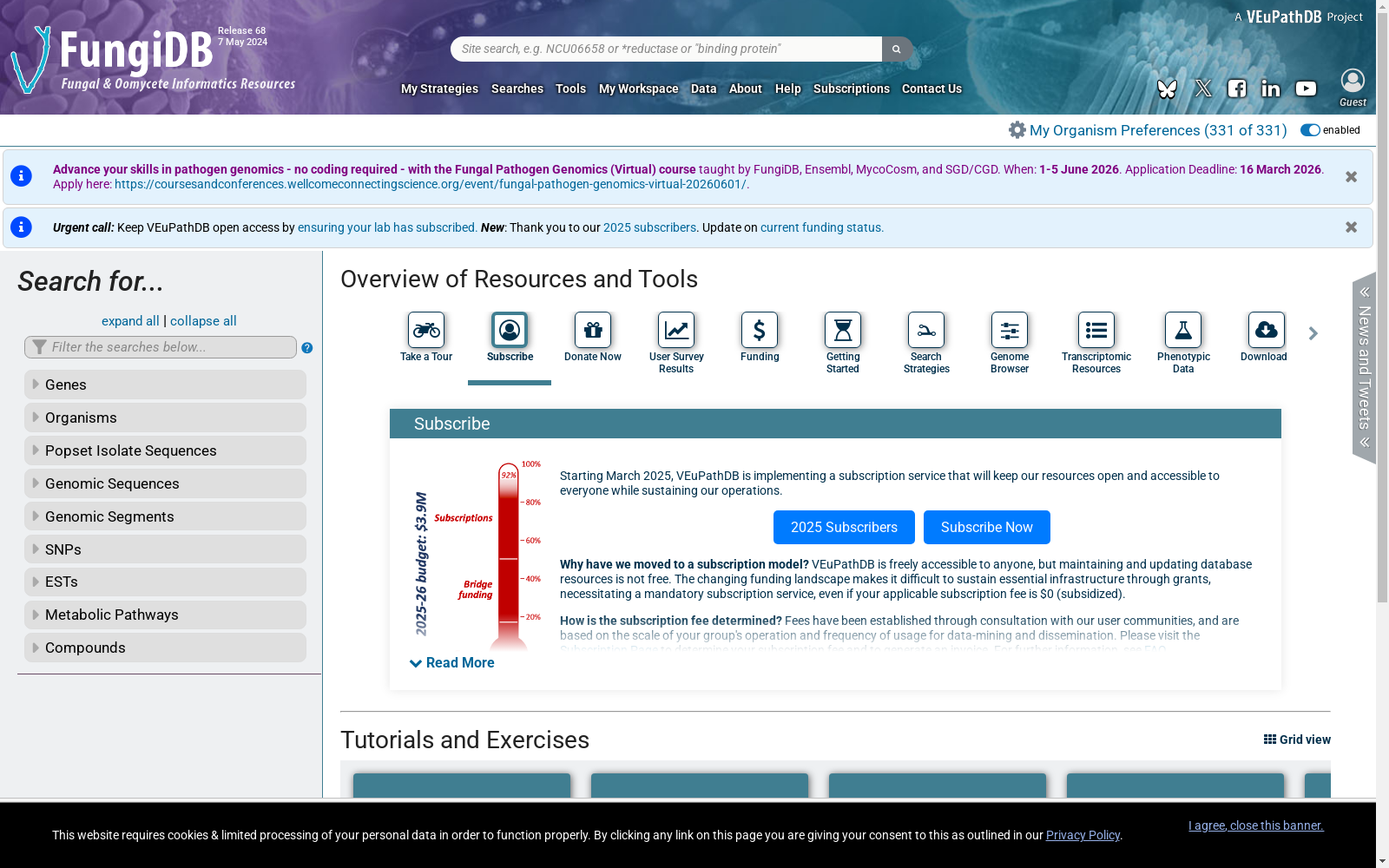
Task: Open the Subscriptions menu
Action: [852, 89]
